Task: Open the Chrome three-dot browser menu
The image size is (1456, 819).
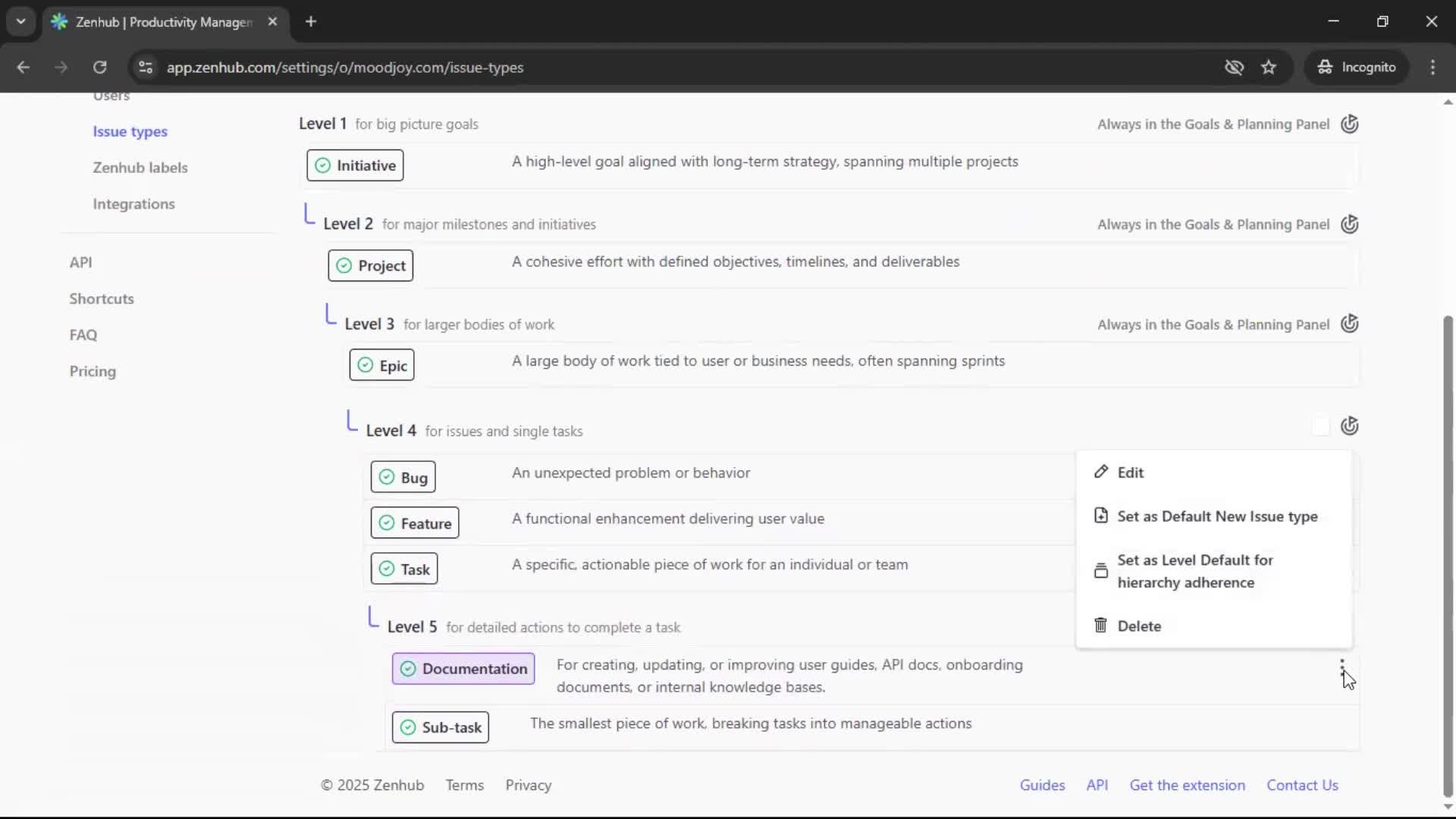Action: click(x=1433, y=67)
